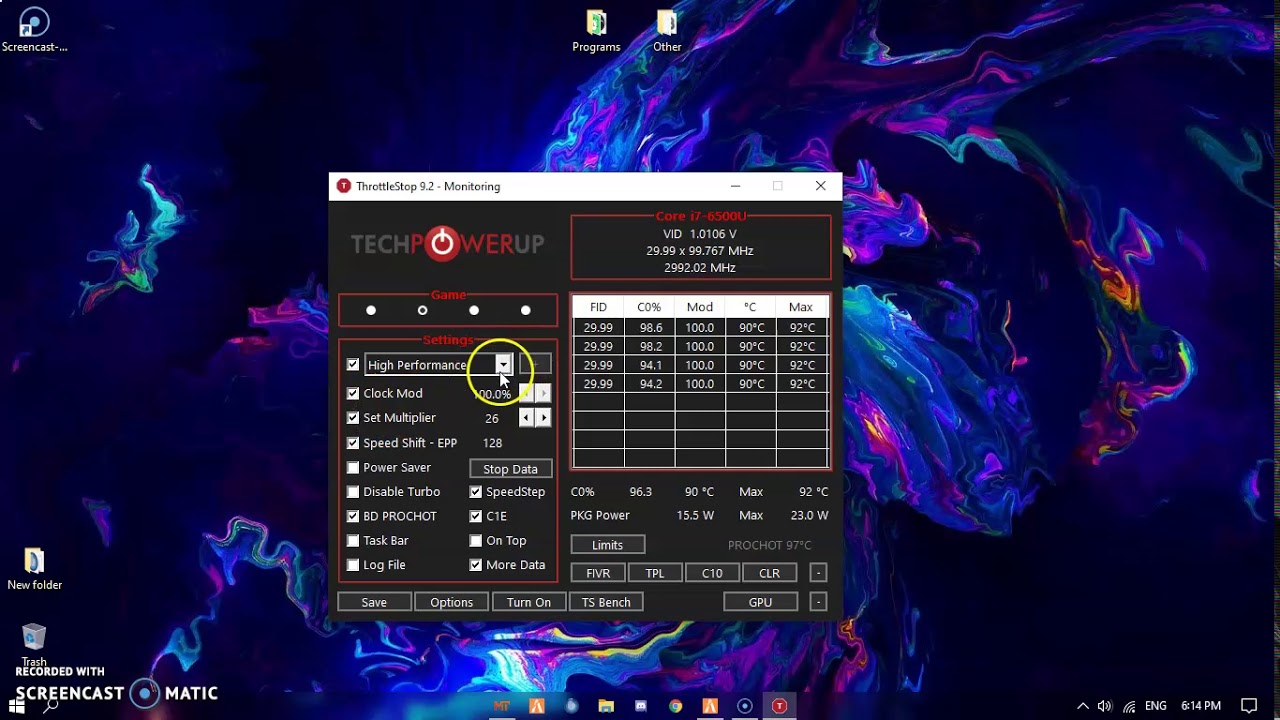Viewport: 1280px width, 720px height.
Task: Increase the Set Multiplier value
Action: pyautogui.click(x=543, y=418)
